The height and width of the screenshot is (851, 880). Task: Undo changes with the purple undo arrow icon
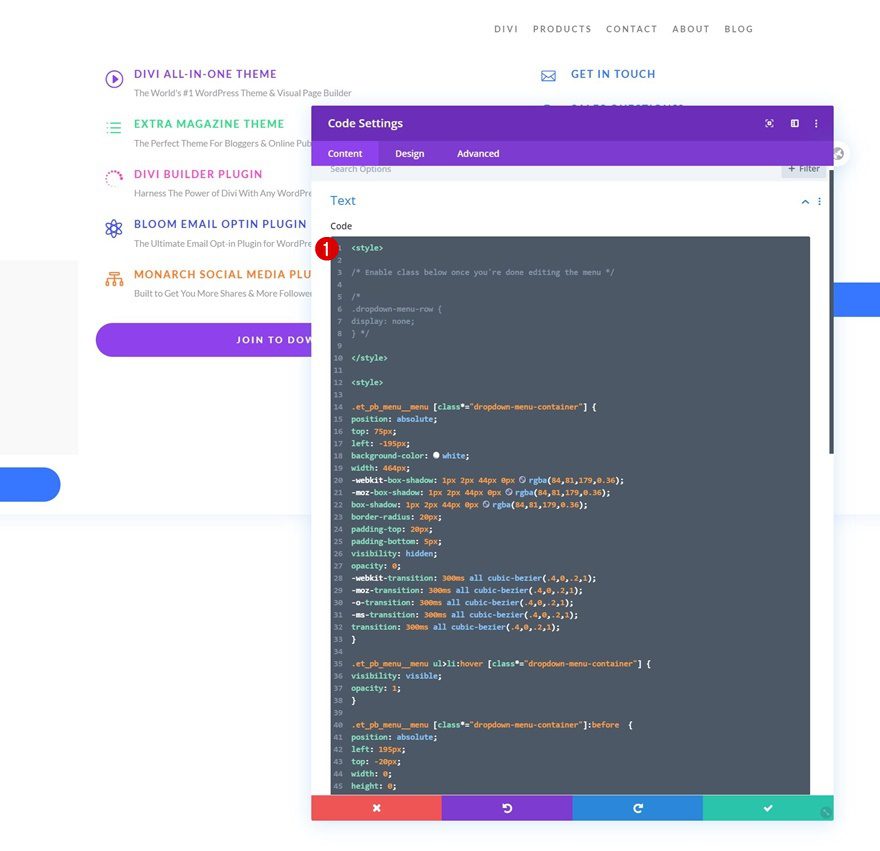[507, 807]
